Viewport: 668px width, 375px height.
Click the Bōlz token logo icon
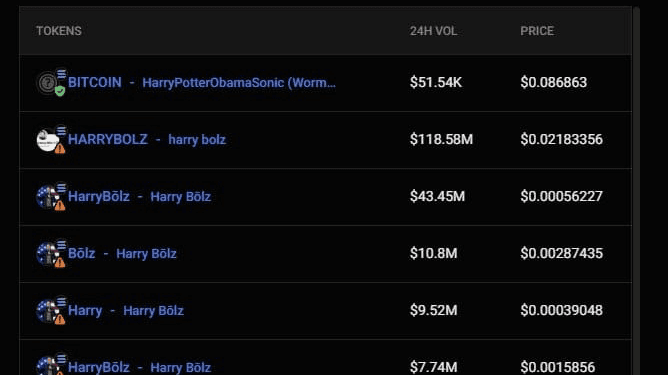pos(47,254)
